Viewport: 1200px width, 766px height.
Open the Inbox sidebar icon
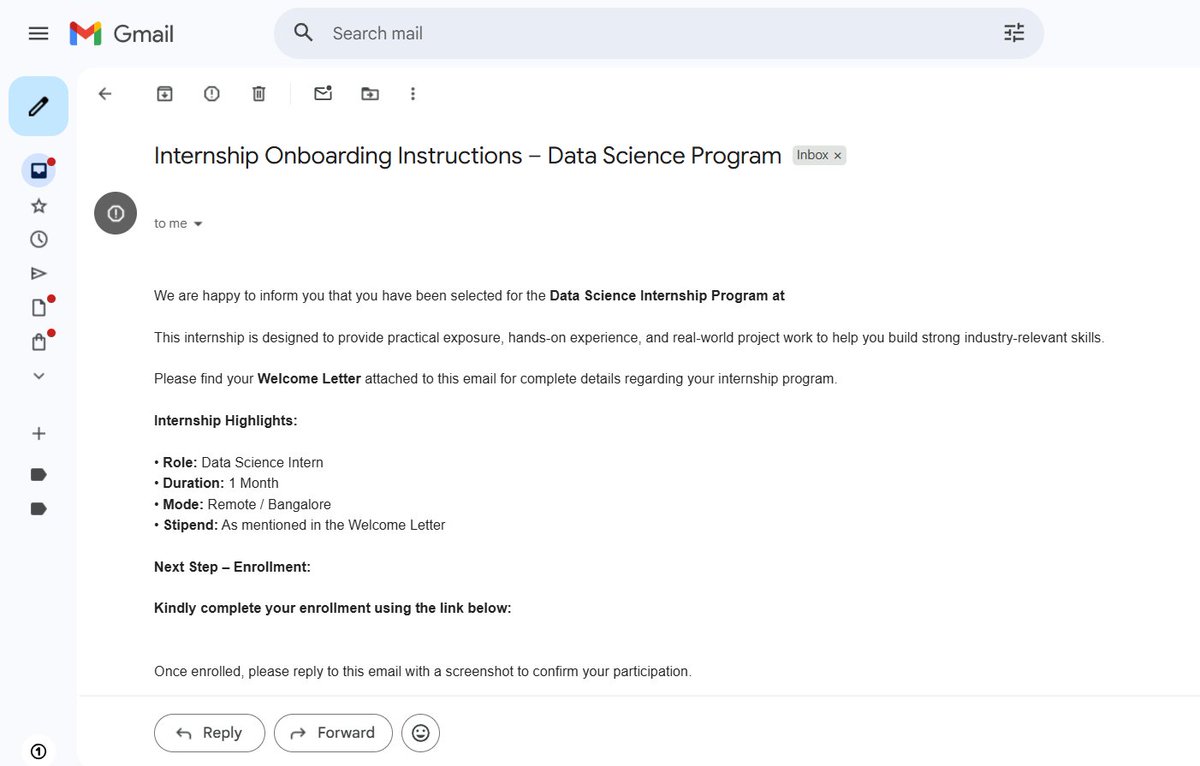pos(38,171)
